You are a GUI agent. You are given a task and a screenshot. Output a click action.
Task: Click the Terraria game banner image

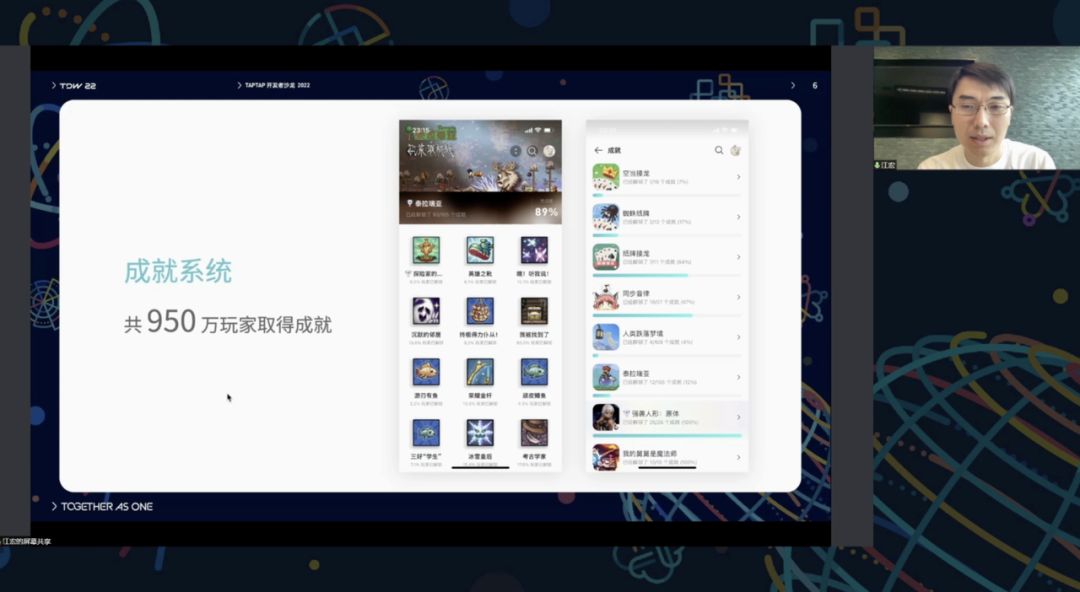tap(480, 172)
